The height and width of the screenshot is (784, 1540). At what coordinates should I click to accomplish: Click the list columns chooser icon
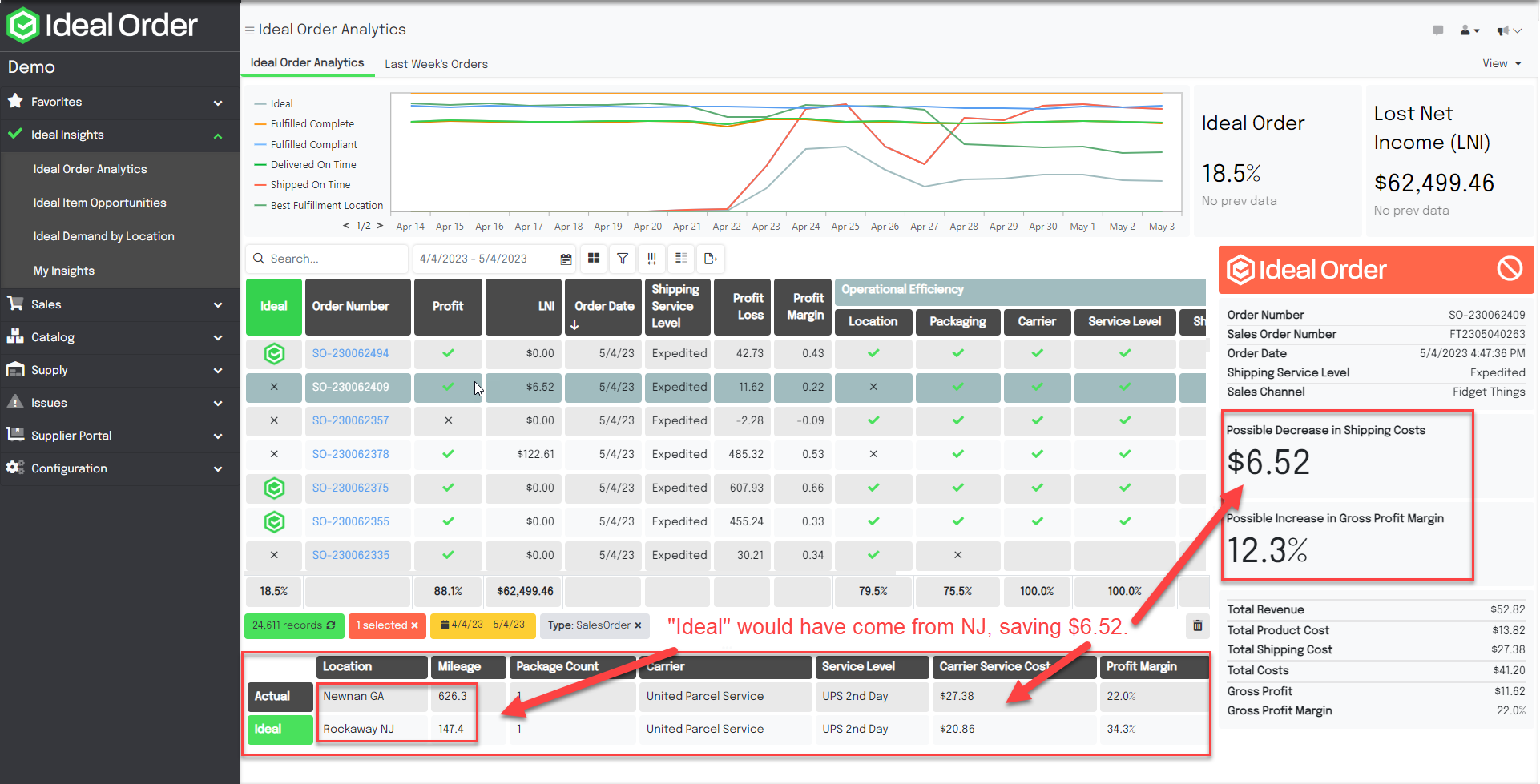(681, 259)
